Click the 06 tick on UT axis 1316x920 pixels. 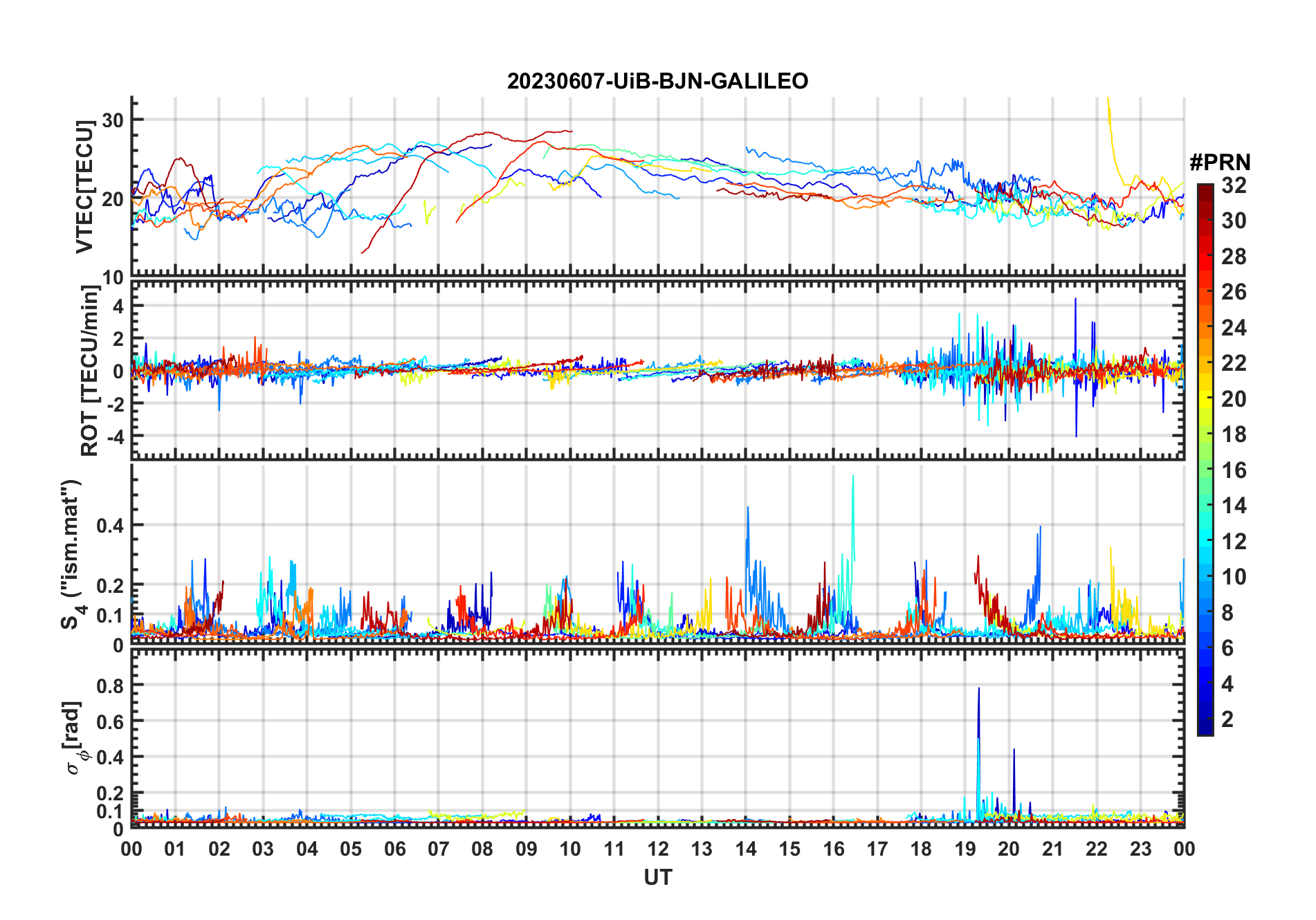click(394, 849)
